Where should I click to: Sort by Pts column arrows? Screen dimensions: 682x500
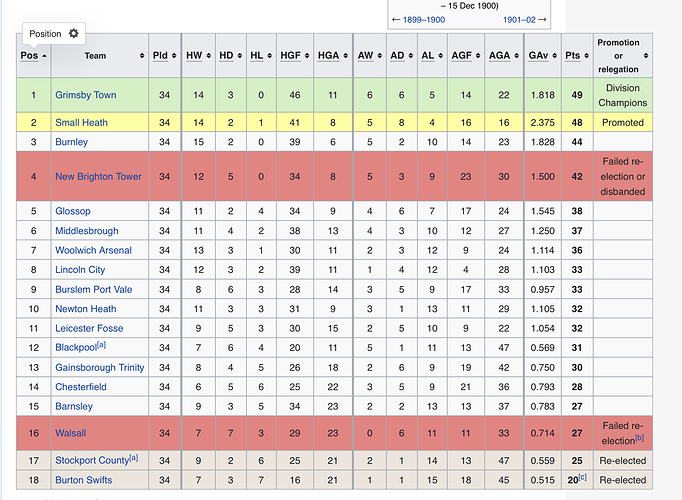coord(586,56)
